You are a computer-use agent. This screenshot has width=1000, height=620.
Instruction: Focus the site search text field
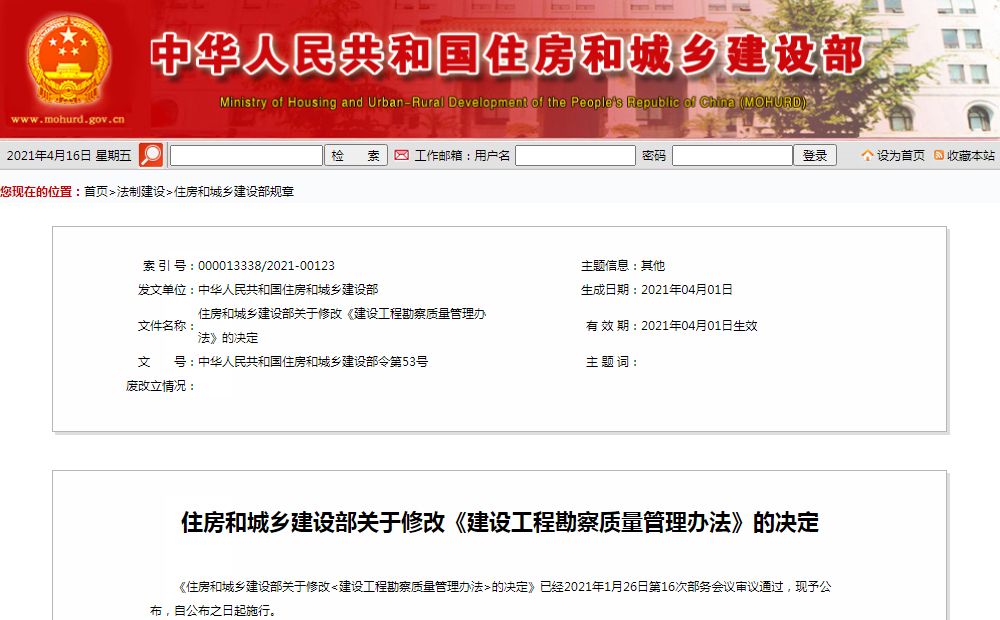(x=246, y=156)
